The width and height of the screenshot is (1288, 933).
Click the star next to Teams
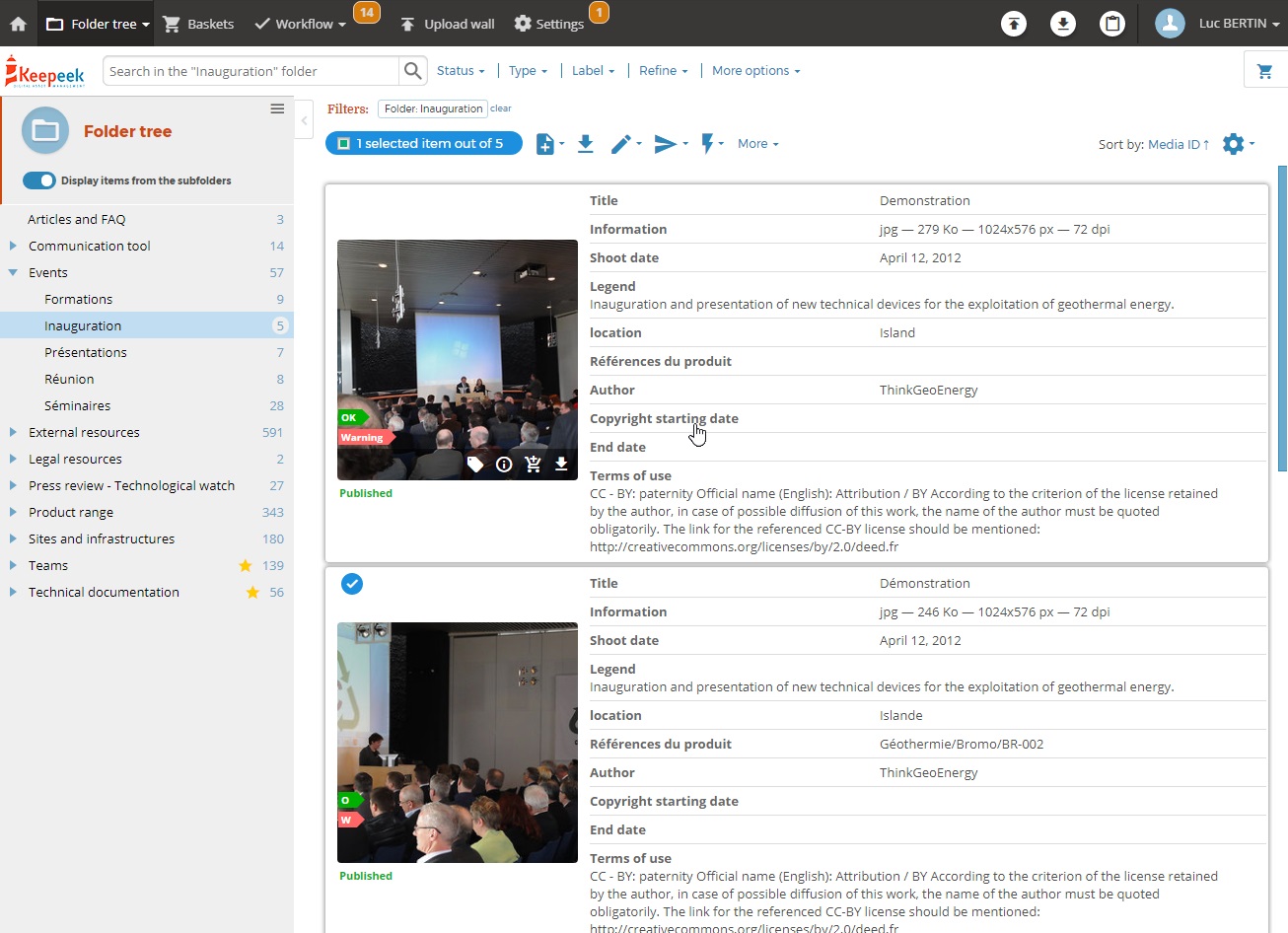point(246,565)
